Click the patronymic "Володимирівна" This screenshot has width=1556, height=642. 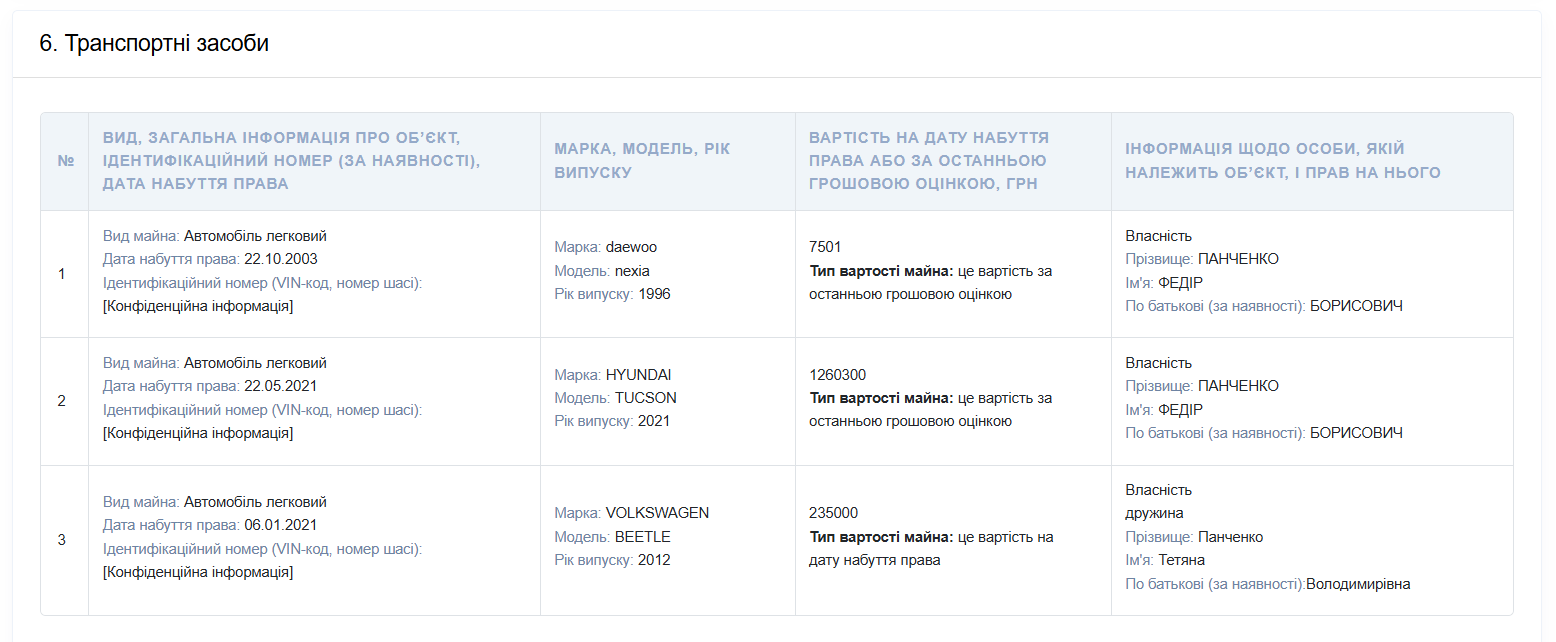(1358, 584)
